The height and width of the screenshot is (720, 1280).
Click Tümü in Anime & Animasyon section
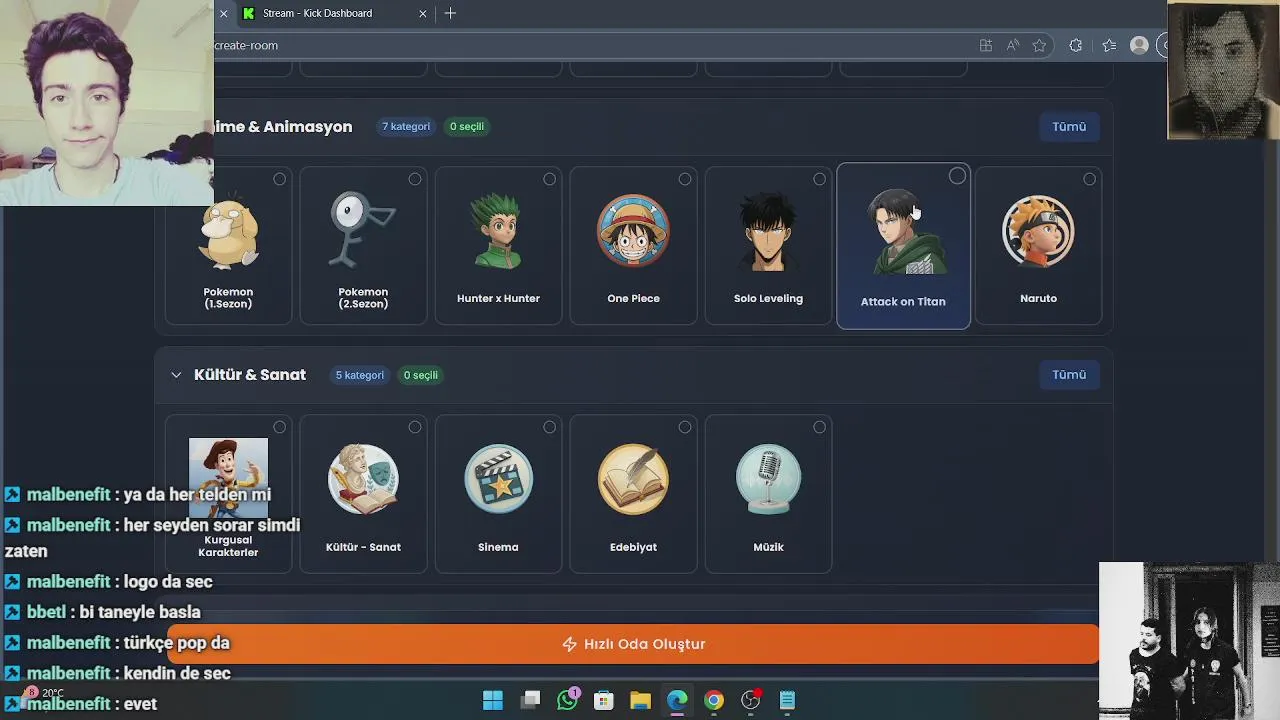point(1069,127)
